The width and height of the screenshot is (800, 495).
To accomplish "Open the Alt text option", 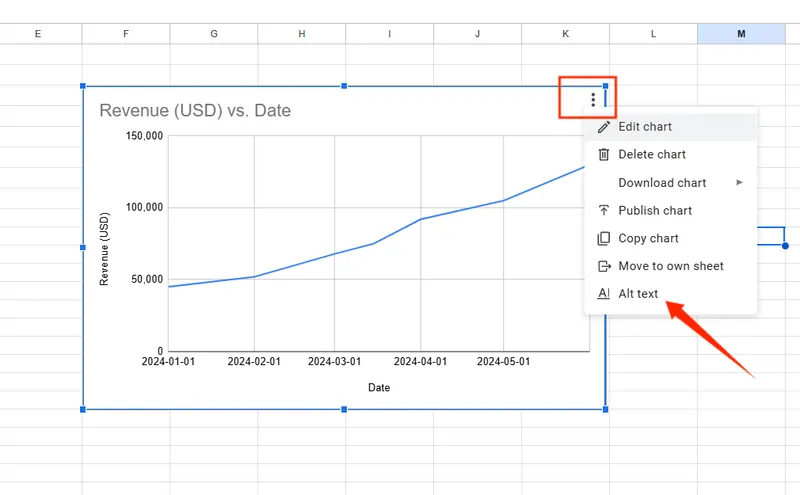I will [x=638, y=294].
